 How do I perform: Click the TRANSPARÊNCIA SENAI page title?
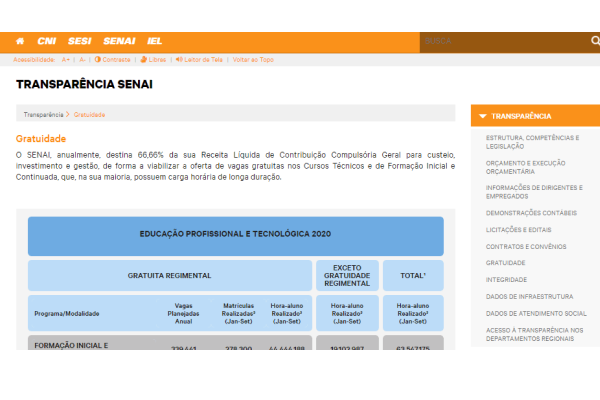(84, 84)
